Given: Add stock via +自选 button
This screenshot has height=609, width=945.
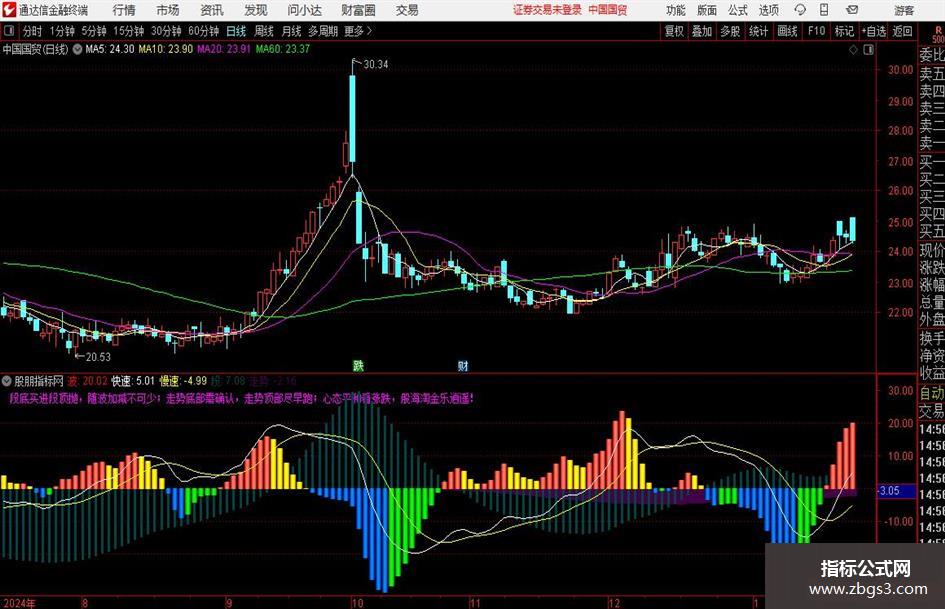Looking at the screenshot, I should 874,31.
